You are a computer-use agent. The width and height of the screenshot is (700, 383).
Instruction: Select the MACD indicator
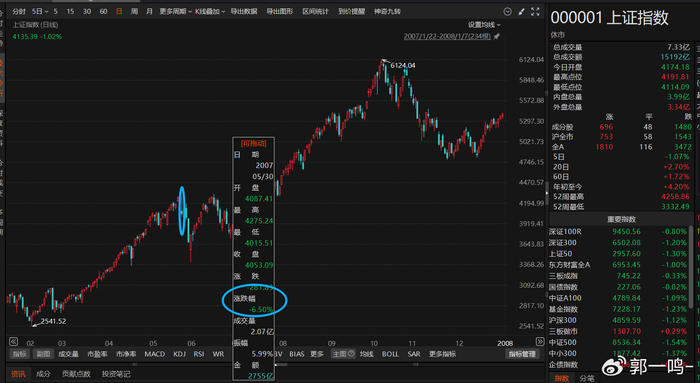click(x=155, y=354)
